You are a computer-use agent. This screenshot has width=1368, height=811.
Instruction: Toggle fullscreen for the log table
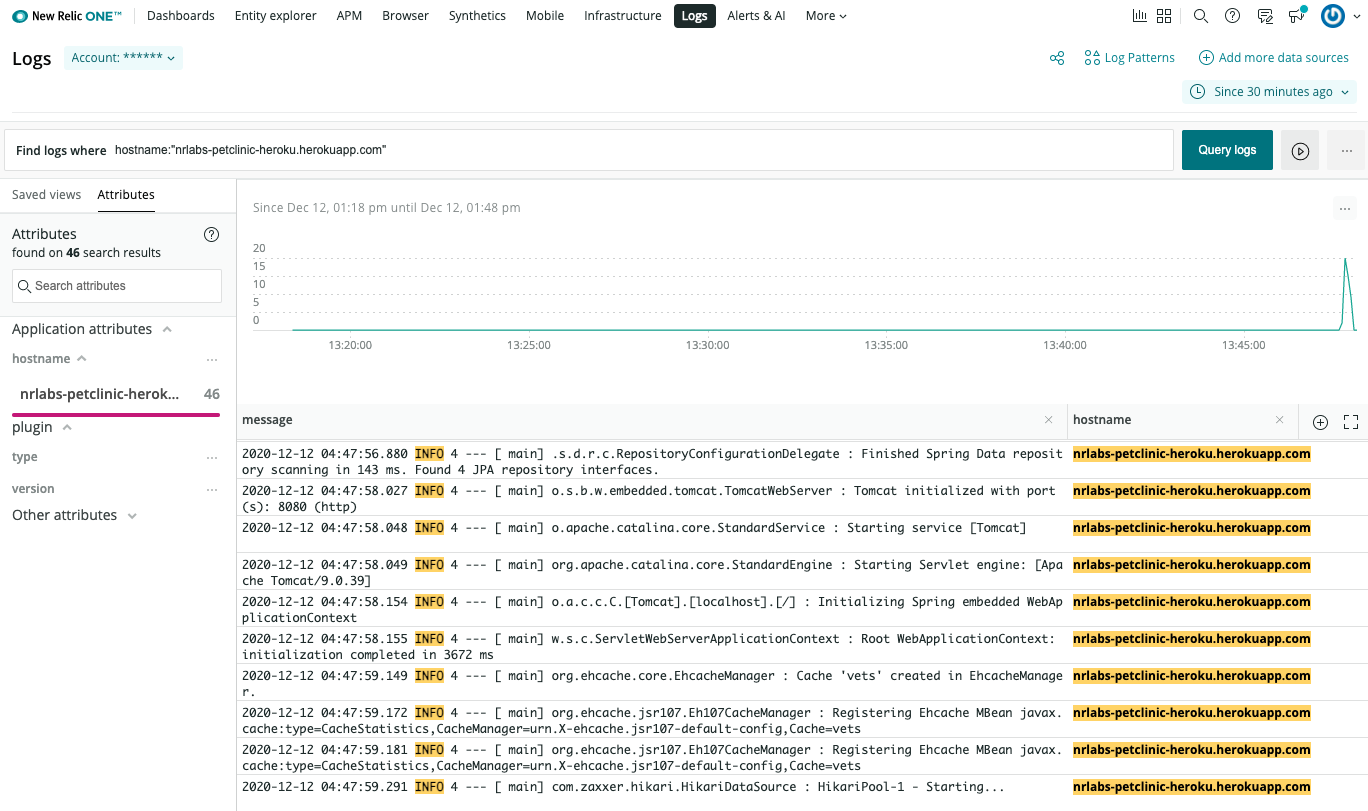(x=1351, y=422)
